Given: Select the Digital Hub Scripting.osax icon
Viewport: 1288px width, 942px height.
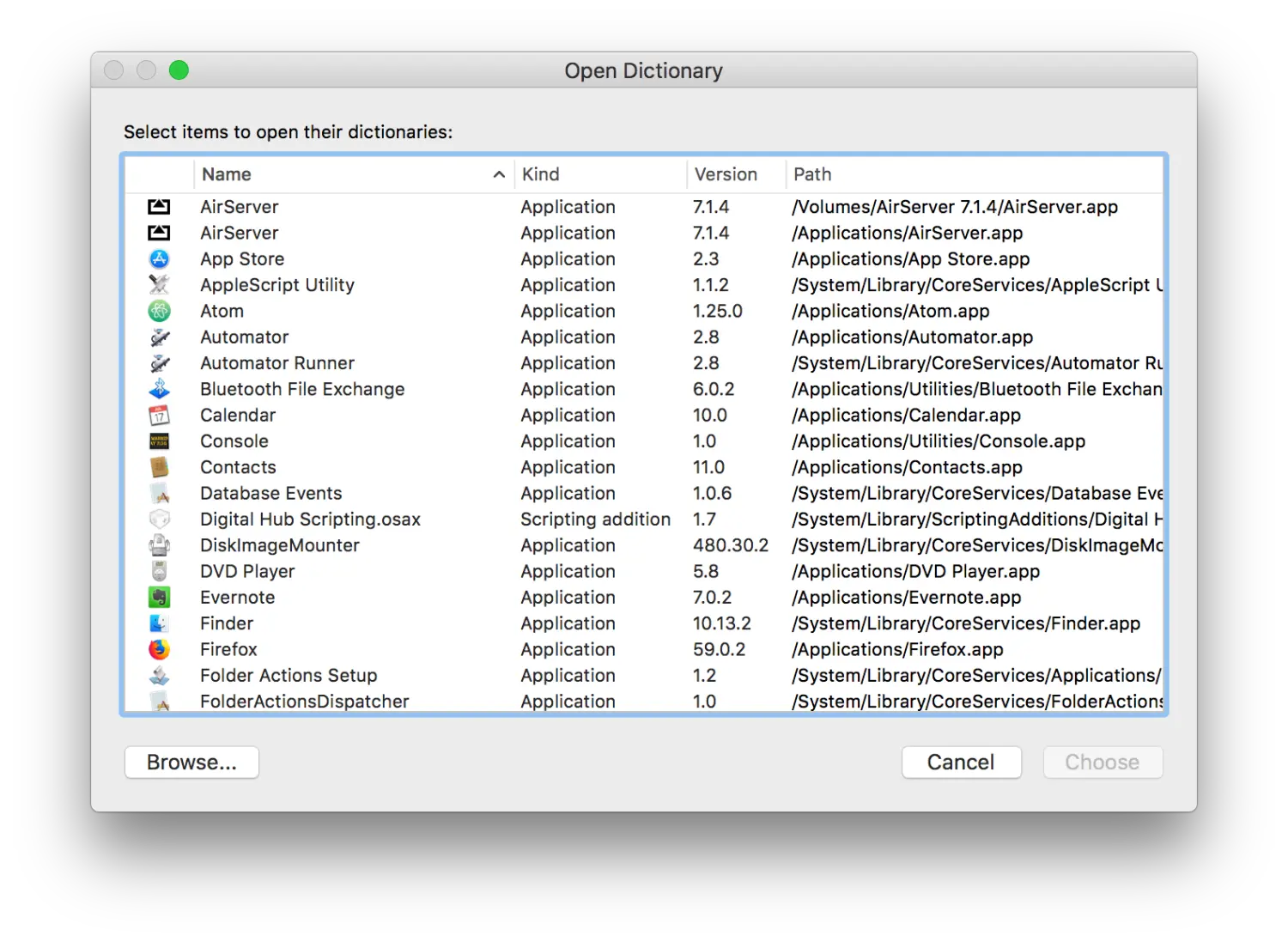Looking at the screenshot, I should coord(159,520).
